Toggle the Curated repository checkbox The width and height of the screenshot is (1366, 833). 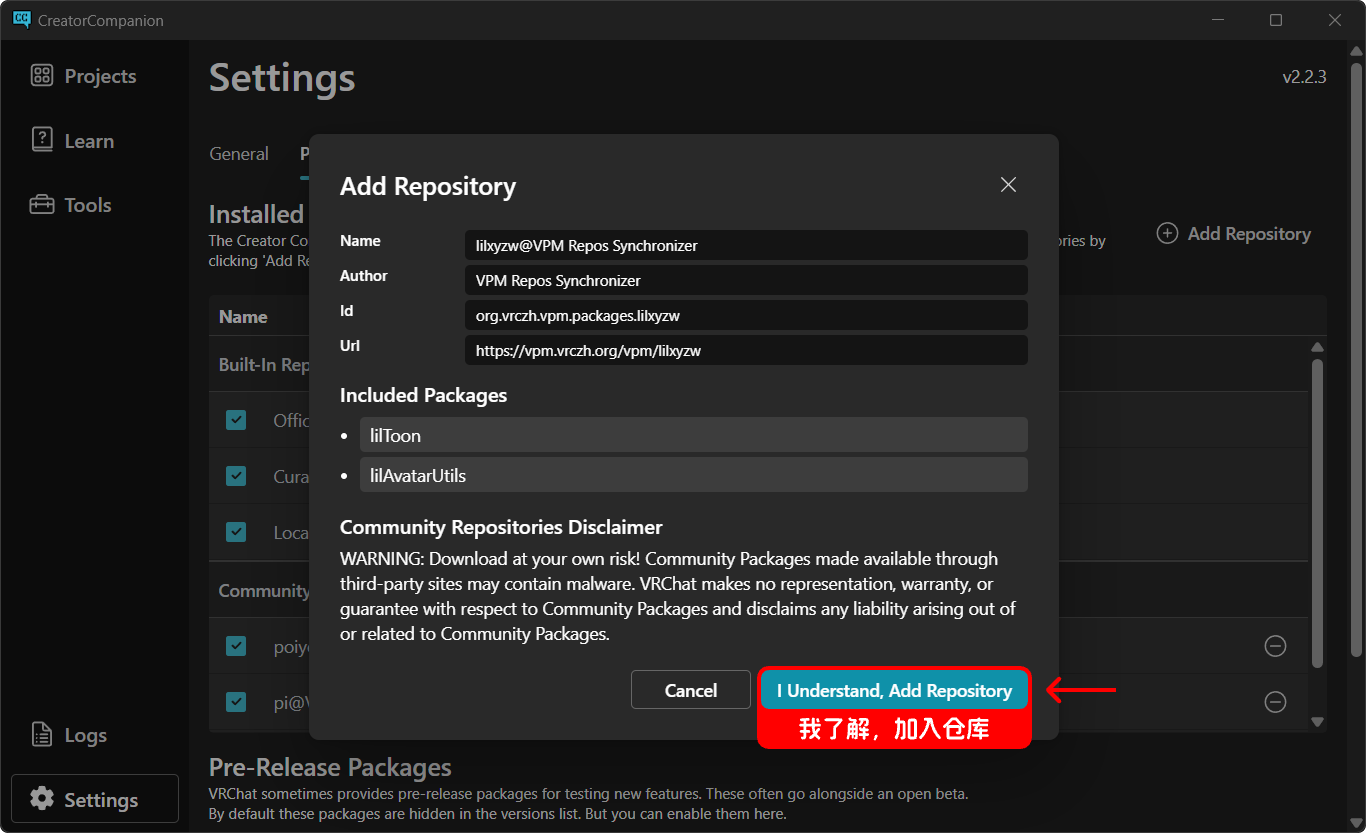coord(236,476)
